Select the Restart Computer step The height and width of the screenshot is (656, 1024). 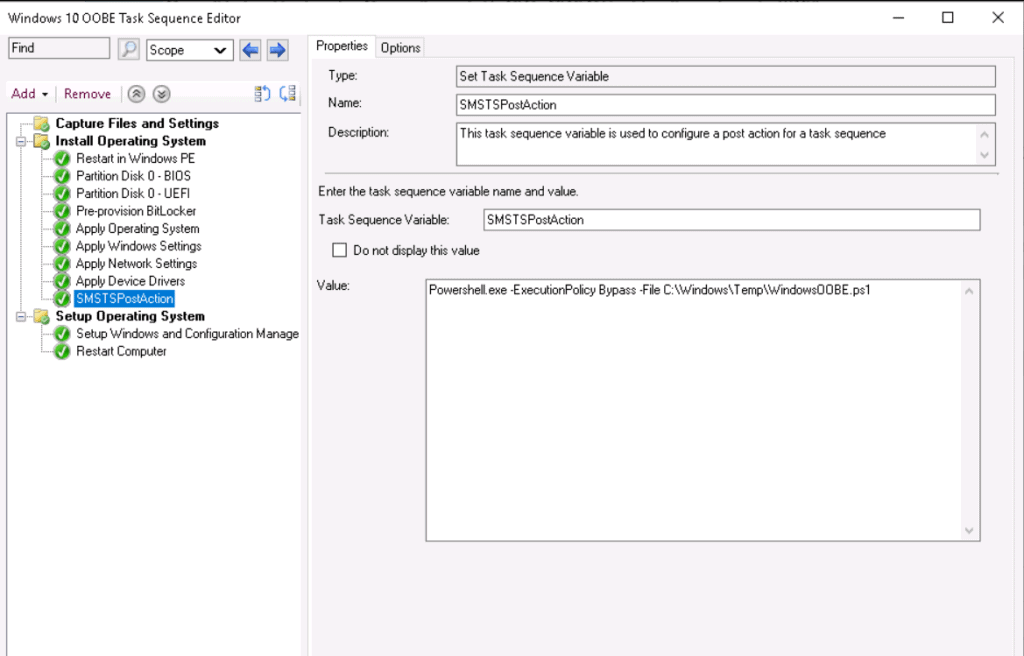pos(121,352)
